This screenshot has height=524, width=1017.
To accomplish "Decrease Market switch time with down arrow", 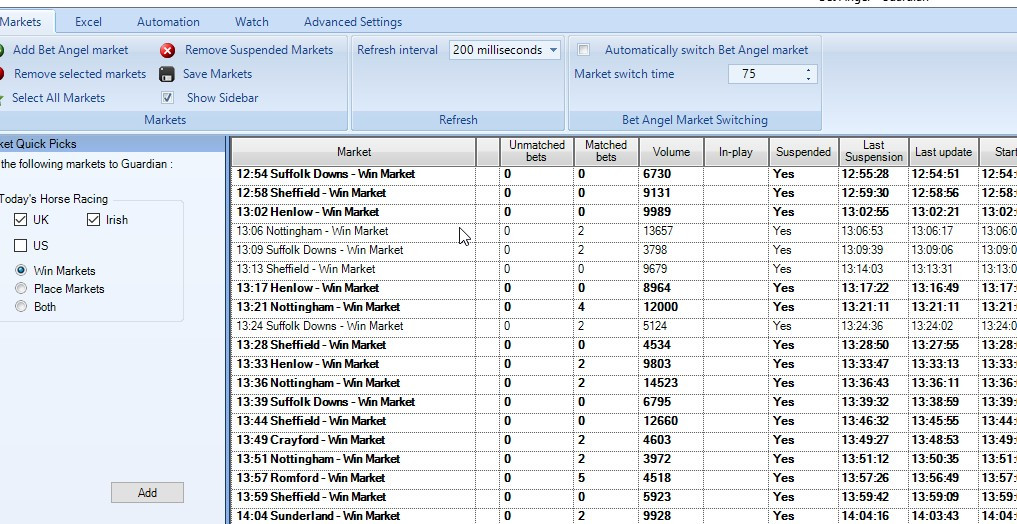I will click(808, 78).
